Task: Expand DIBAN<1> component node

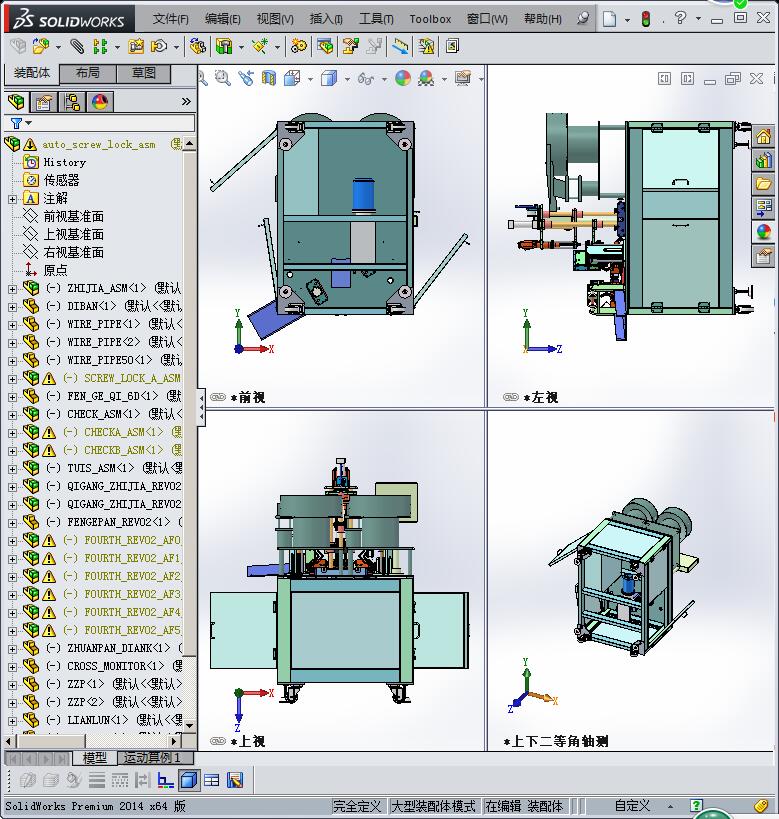Action: click(x=12, y=307)
